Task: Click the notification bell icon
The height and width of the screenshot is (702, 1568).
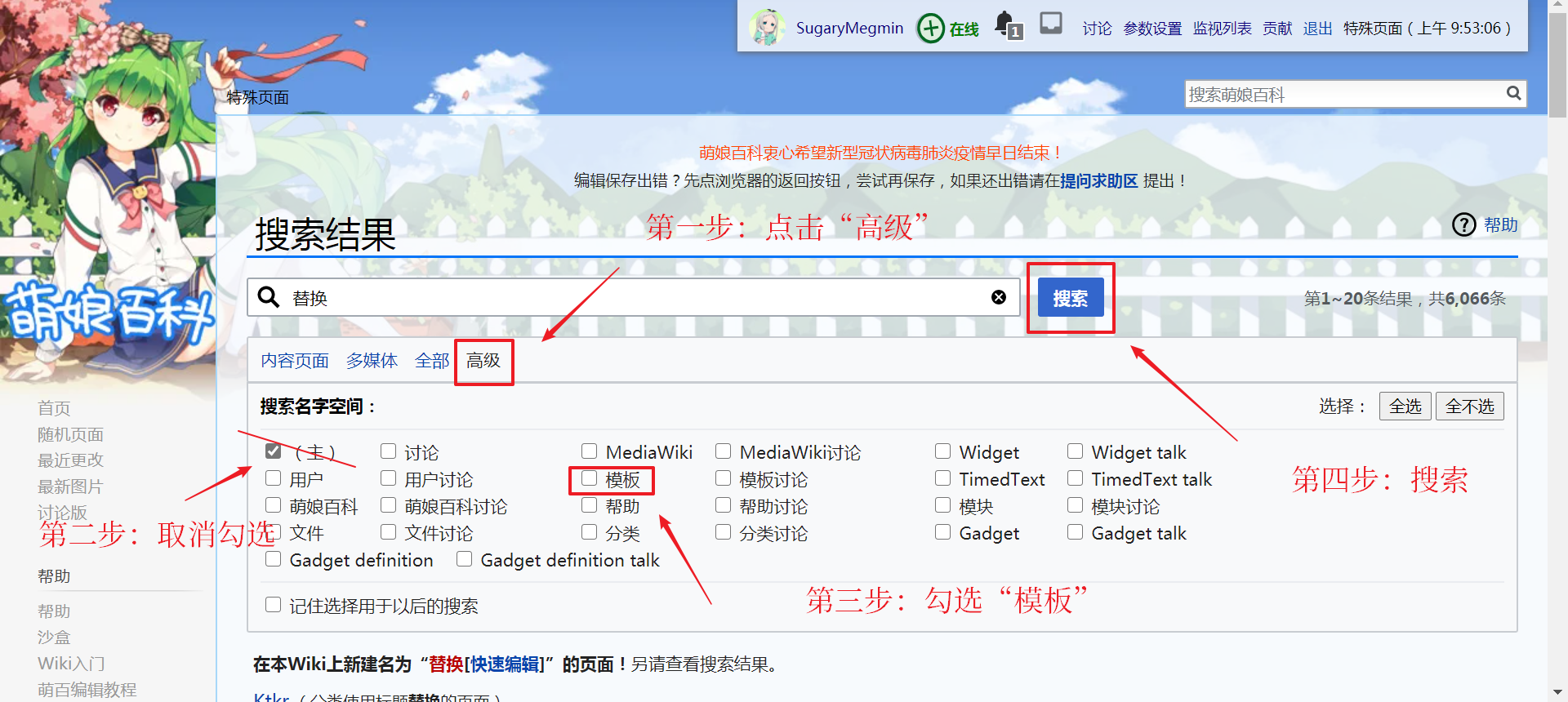Action: pos(1005,24)
